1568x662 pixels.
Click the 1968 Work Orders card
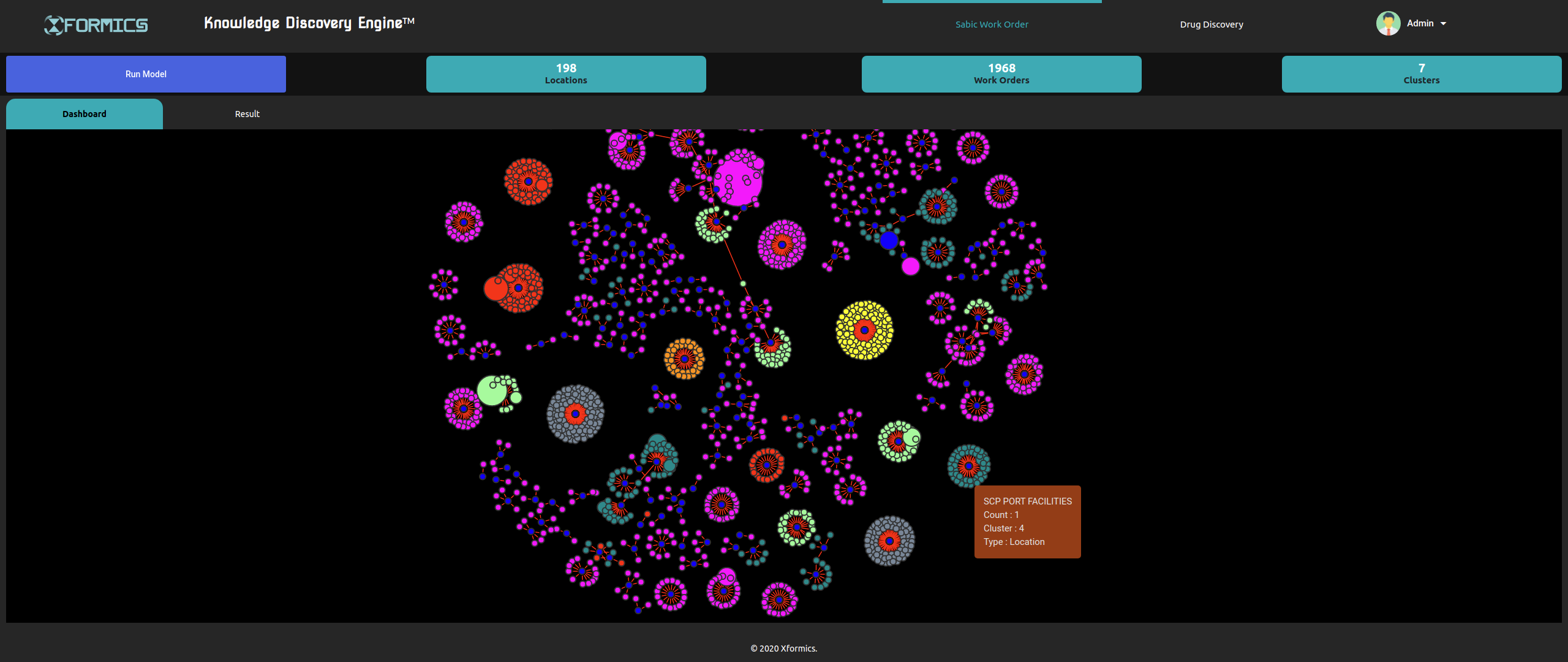[1001, 74]
